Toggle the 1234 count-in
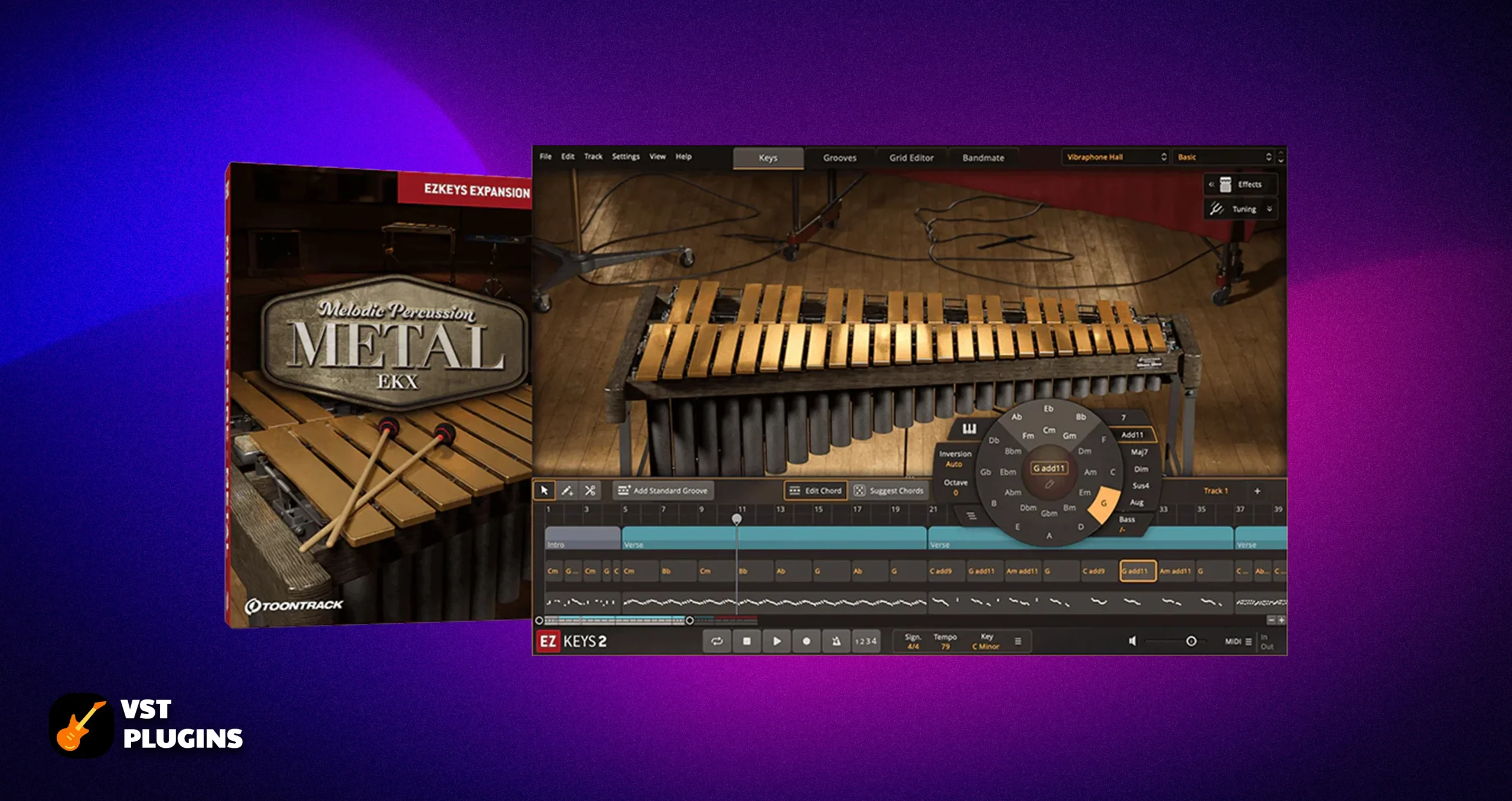The width and height of the screenshot is (1512, 801). coord(866,641)
